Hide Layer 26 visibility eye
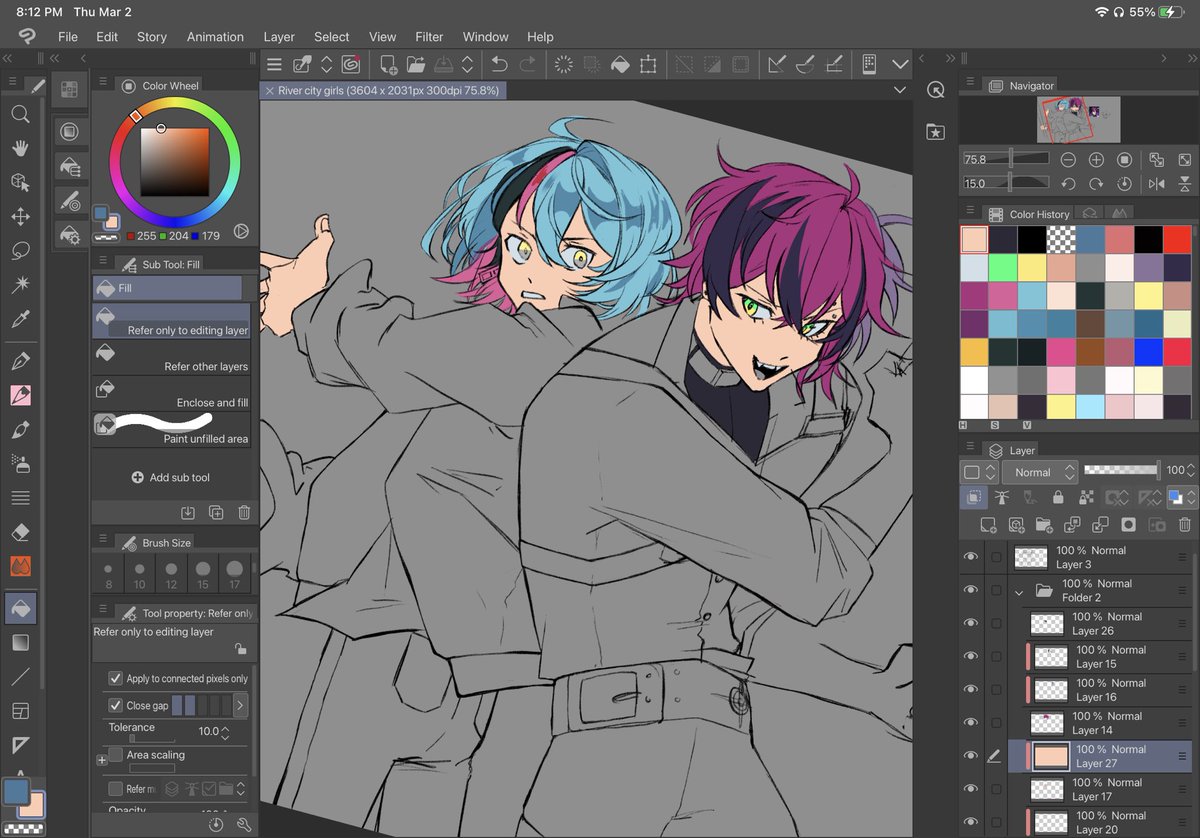This screenshot has height=838, width=1200. coord(970,623)
